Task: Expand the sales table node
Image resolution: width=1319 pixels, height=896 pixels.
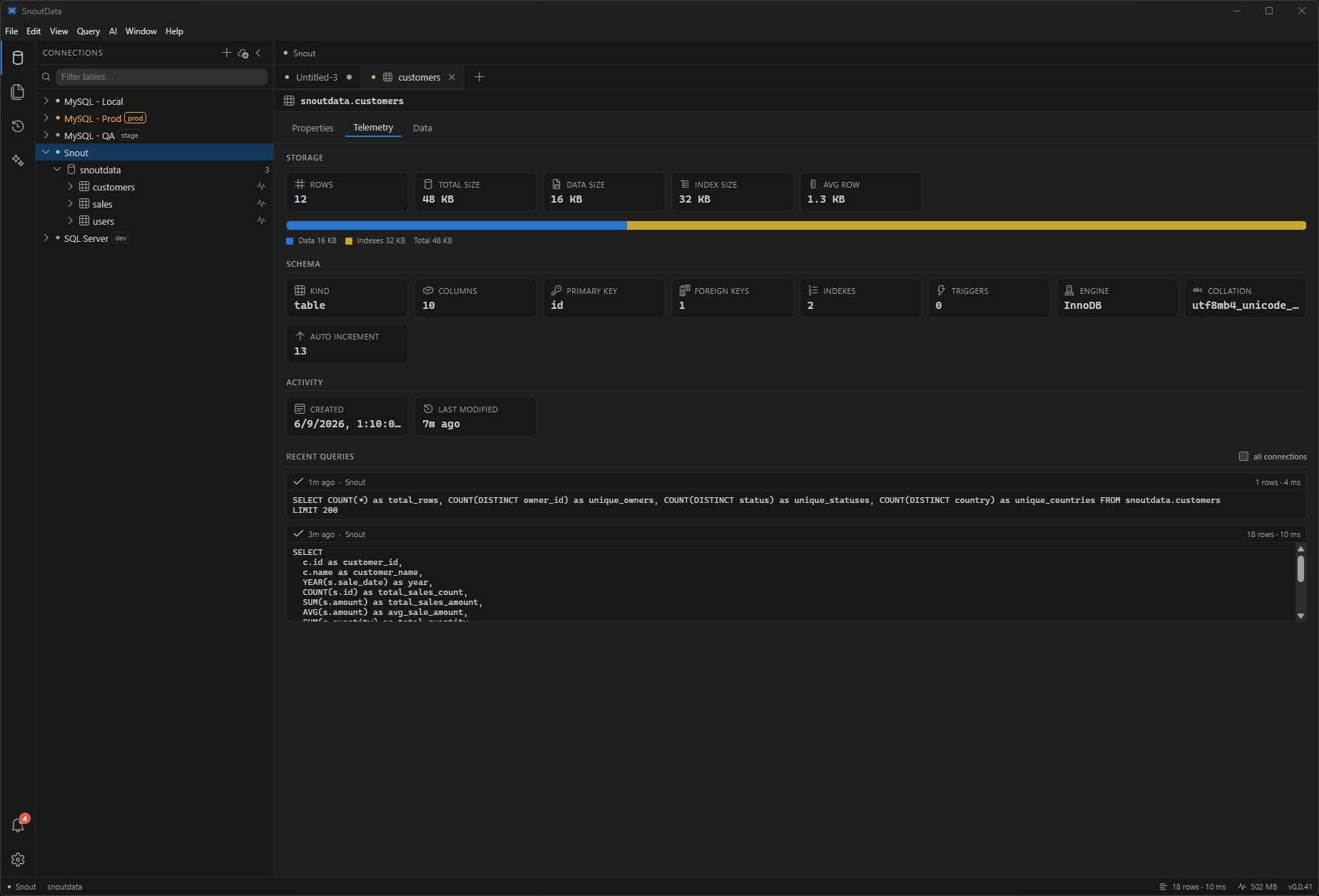Action: tap(71, 204)
